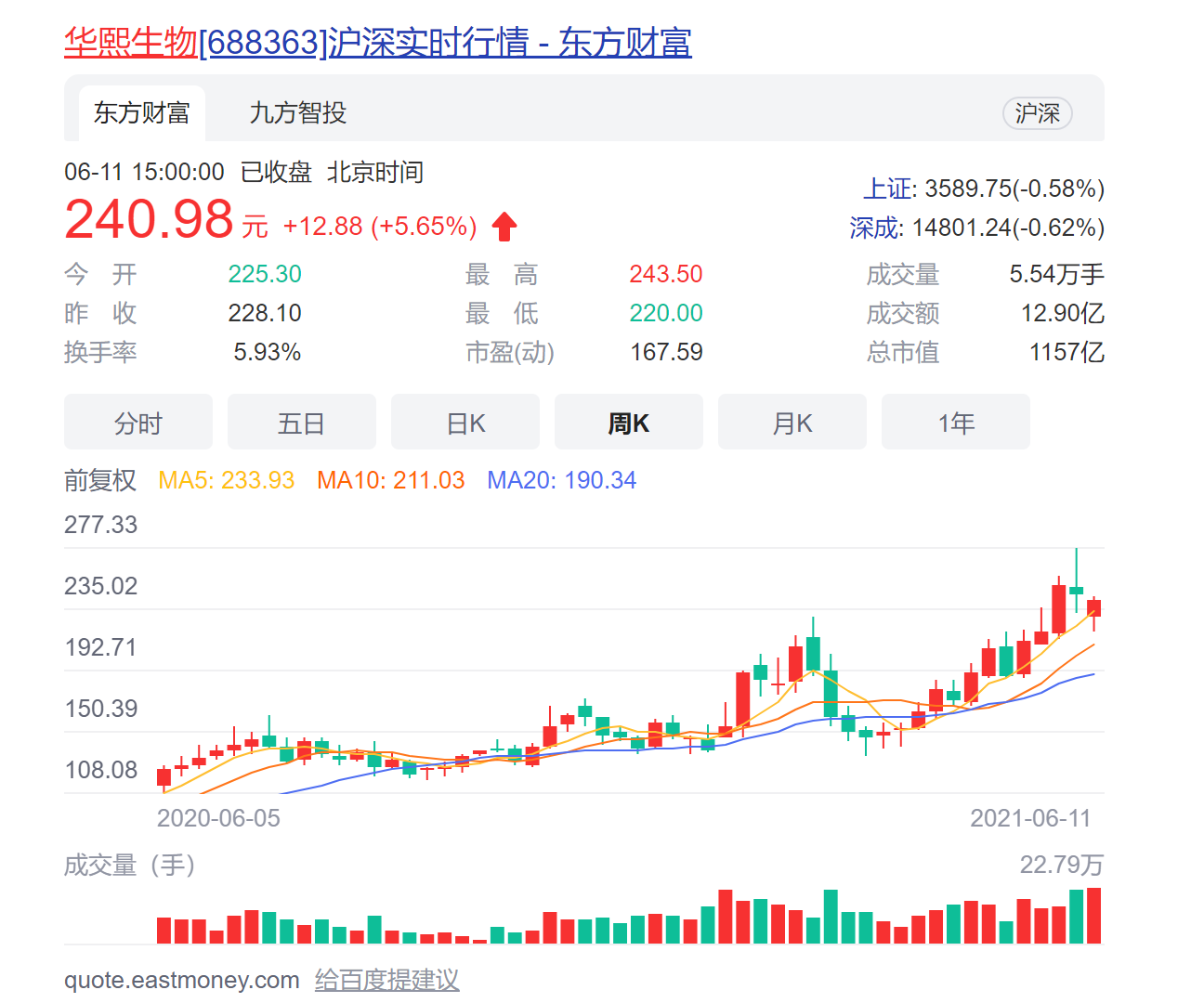
Task: Click the 22.79万 volume scale label
Action: click(1062, 866)
